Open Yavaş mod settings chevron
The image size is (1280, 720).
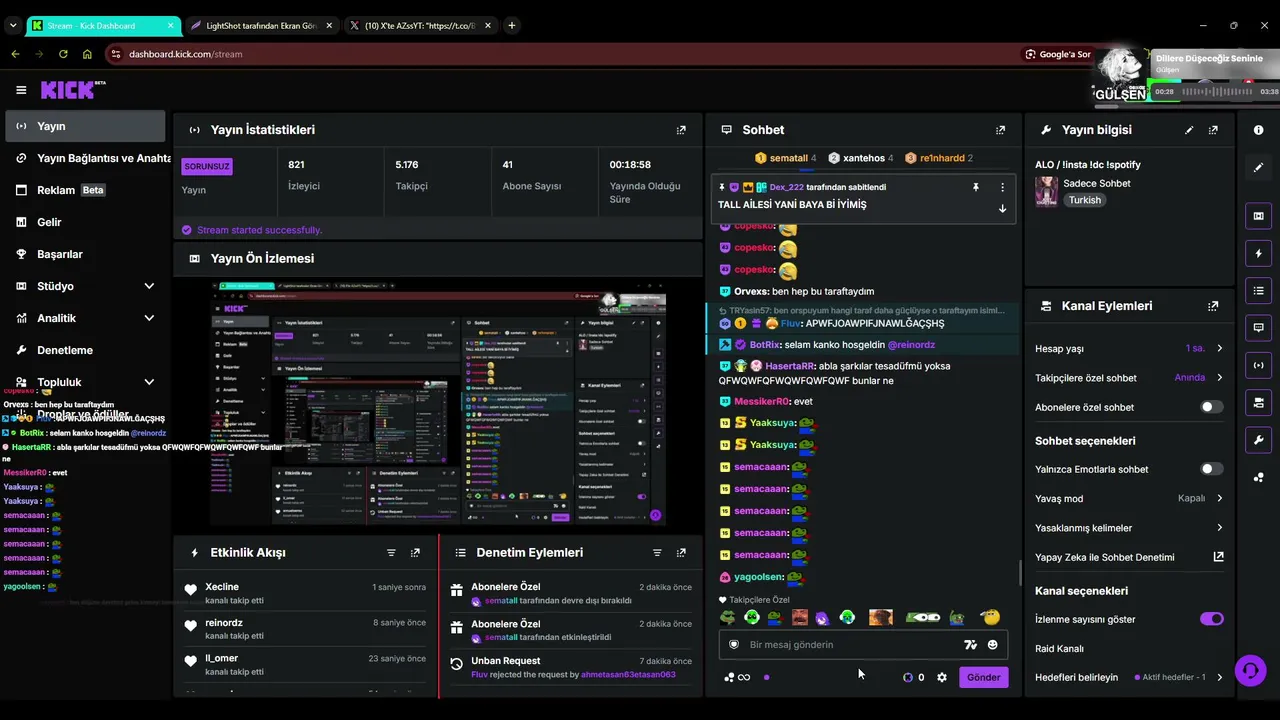(x=1219, y=498)
